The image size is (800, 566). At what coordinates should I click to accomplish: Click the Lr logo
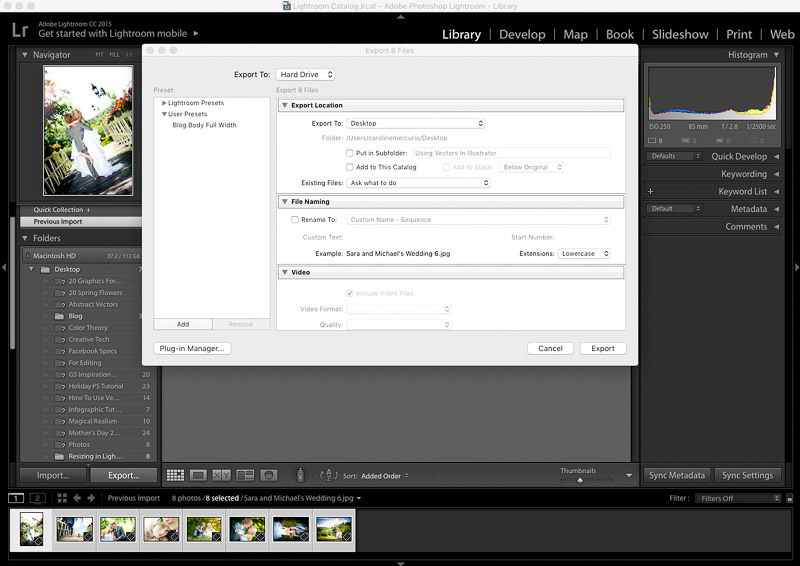20,30
